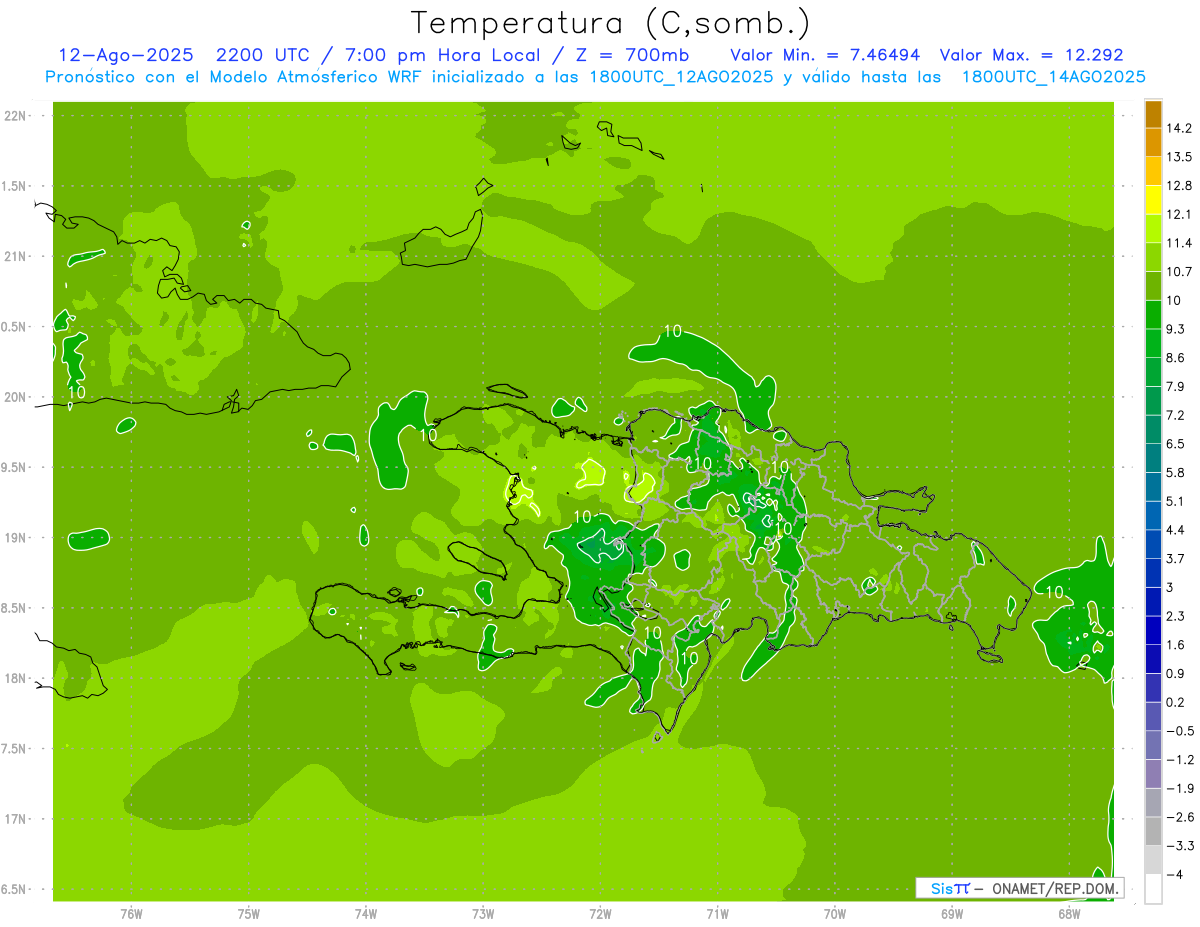Click the colorbar label '5.8'
Viewport: 1200px width, 927px height.
[x=1176, y=472]
